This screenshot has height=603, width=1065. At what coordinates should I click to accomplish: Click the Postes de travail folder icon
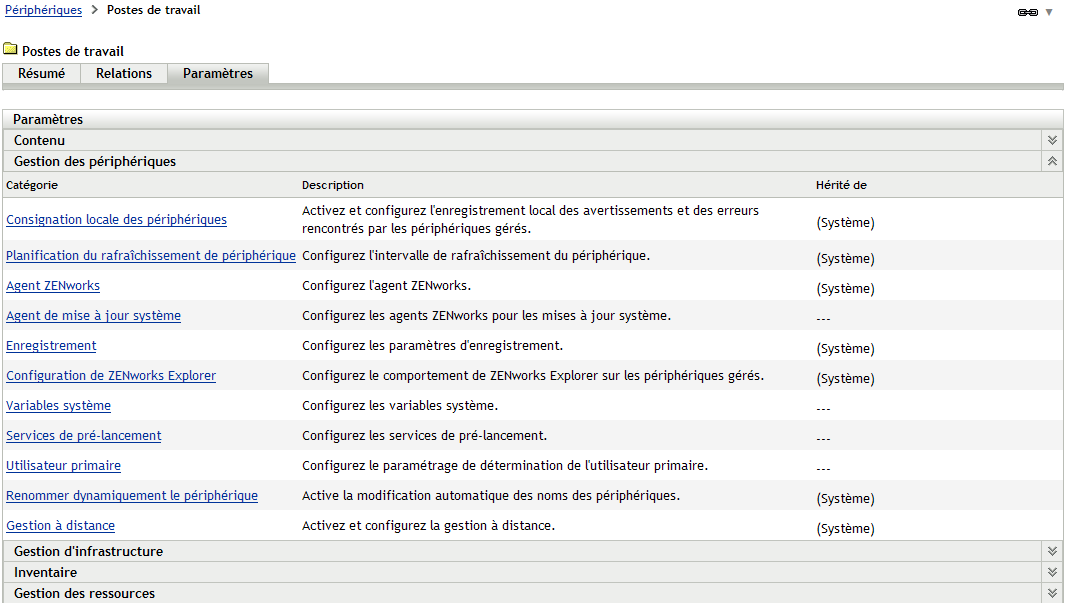click(10, 49)
